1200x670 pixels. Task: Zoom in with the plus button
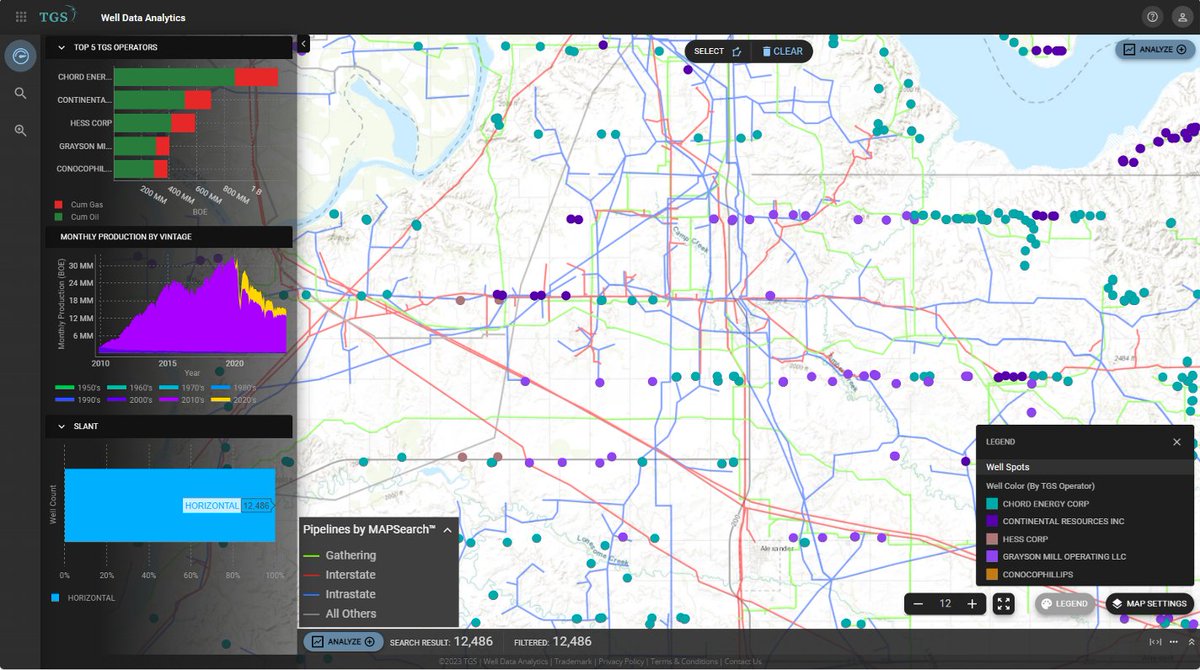point(972,604)
